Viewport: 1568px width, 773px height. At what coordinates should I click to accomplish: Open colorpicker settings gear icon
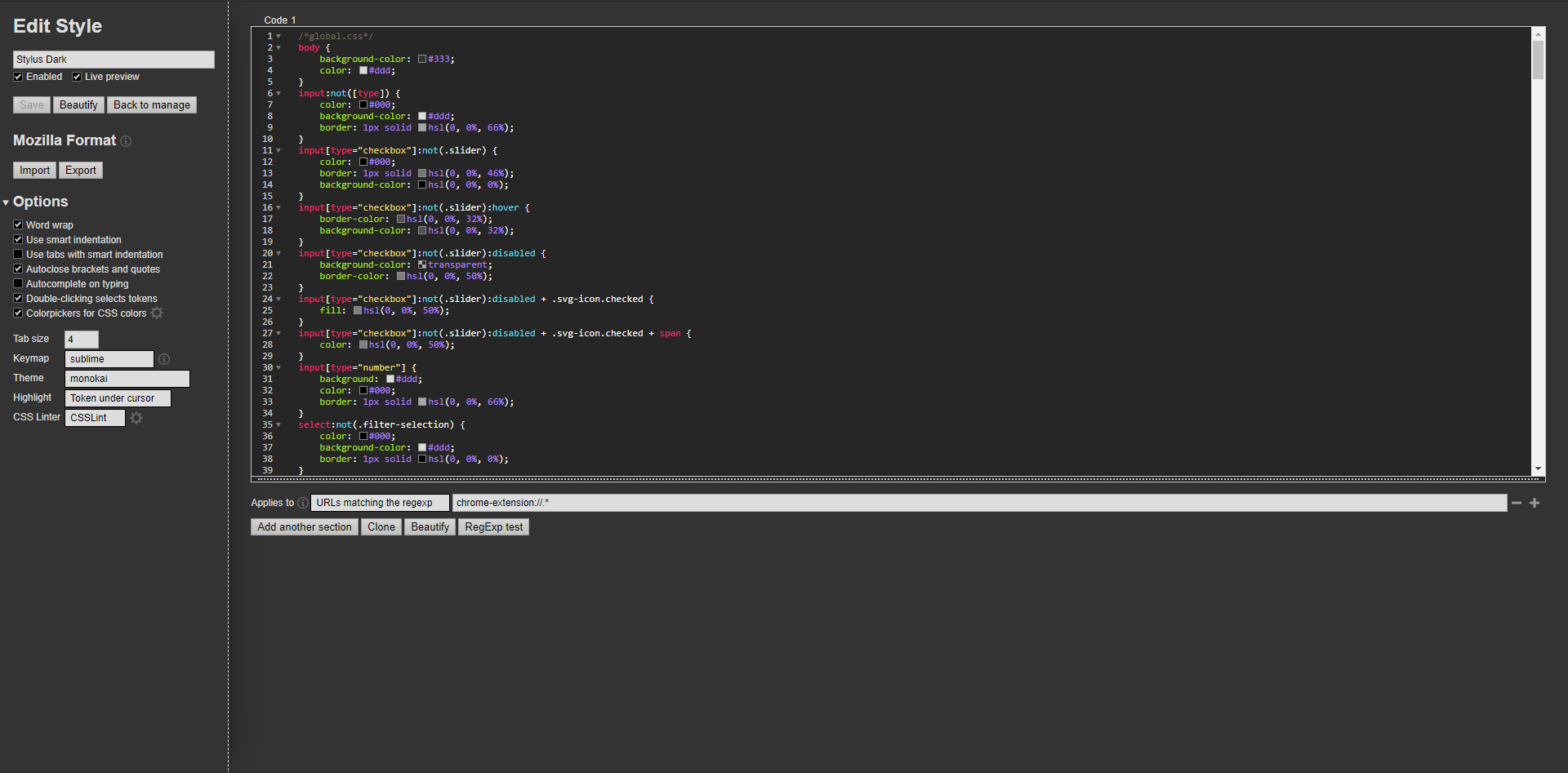[x=157, y=313]
